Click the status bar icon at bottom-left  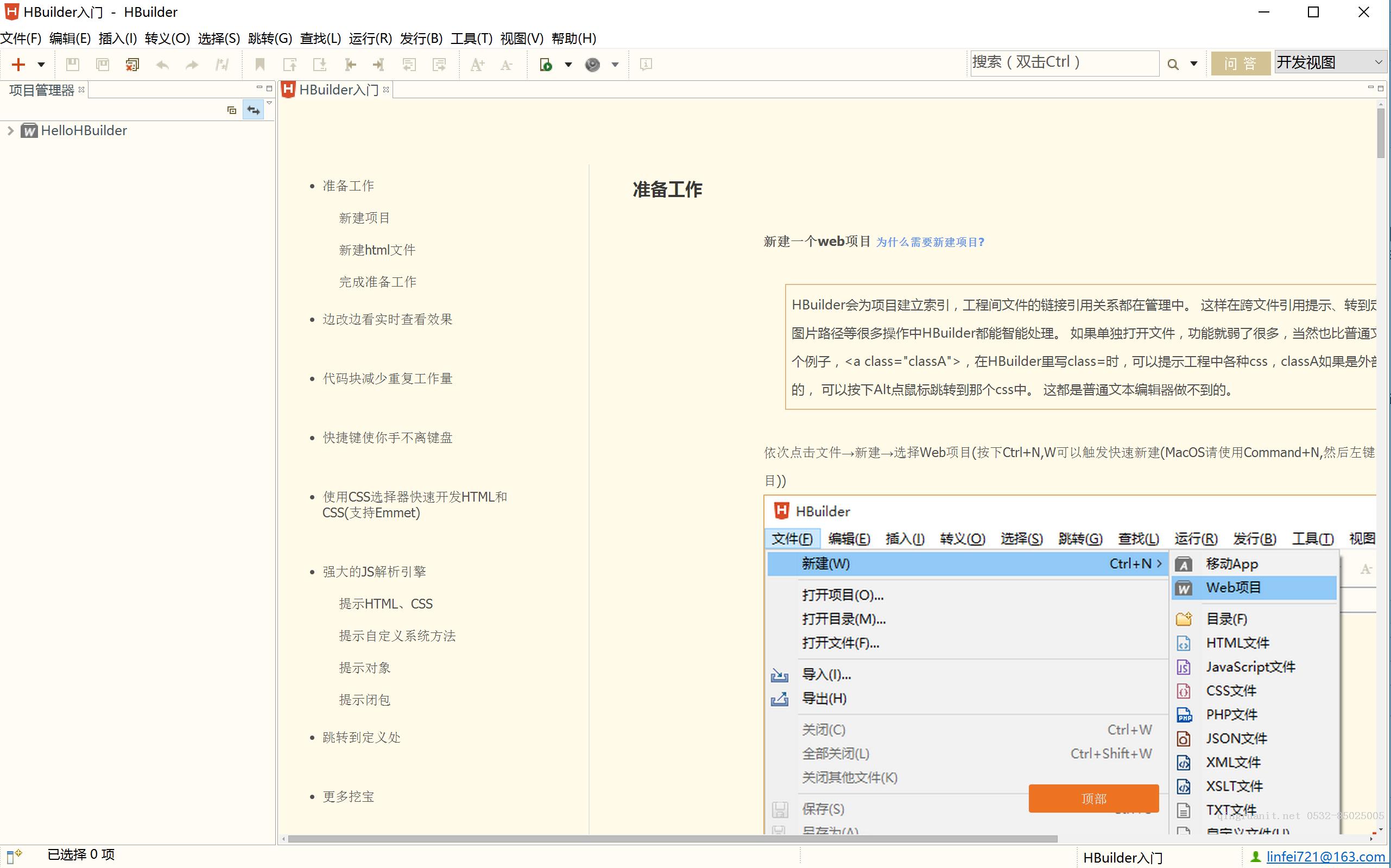tap(14, 856)
